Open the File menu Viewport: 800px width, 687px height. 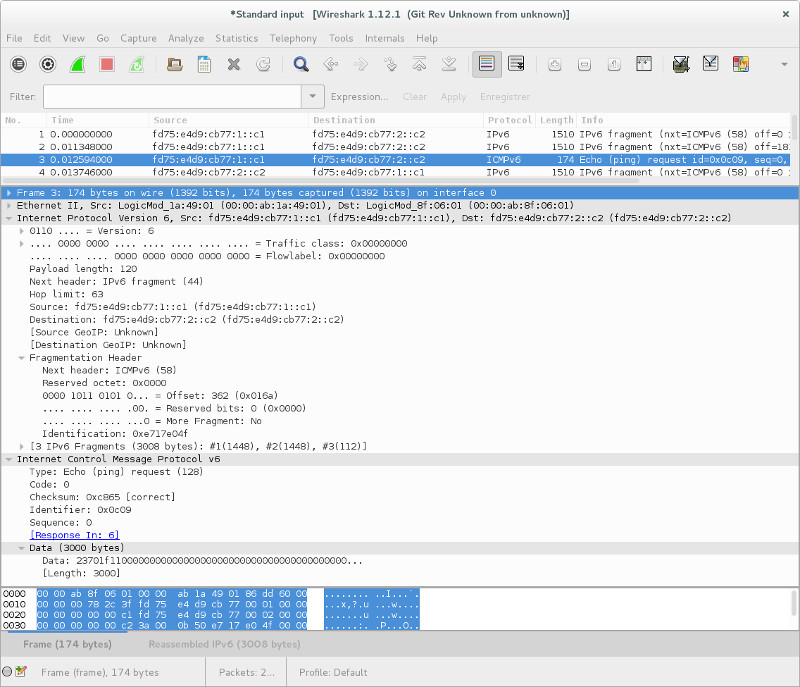tap(14, 38)
